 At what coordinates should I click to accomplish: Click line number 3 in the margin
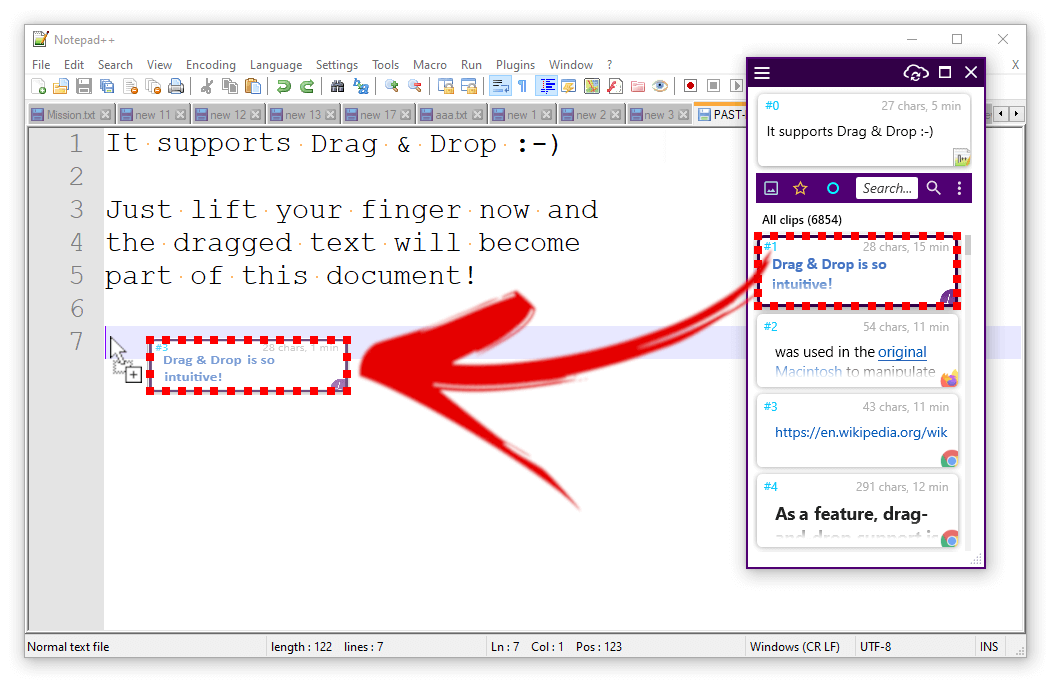76,209
